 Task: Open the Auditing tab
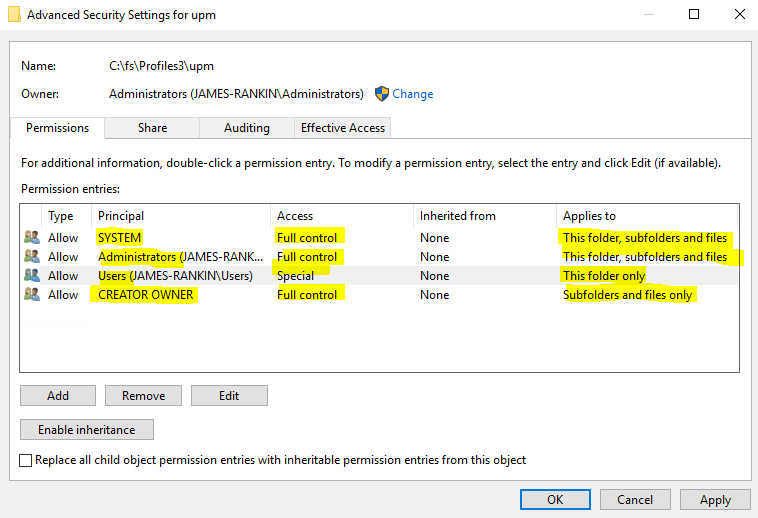pyautogui.click(x=246, y=128)
